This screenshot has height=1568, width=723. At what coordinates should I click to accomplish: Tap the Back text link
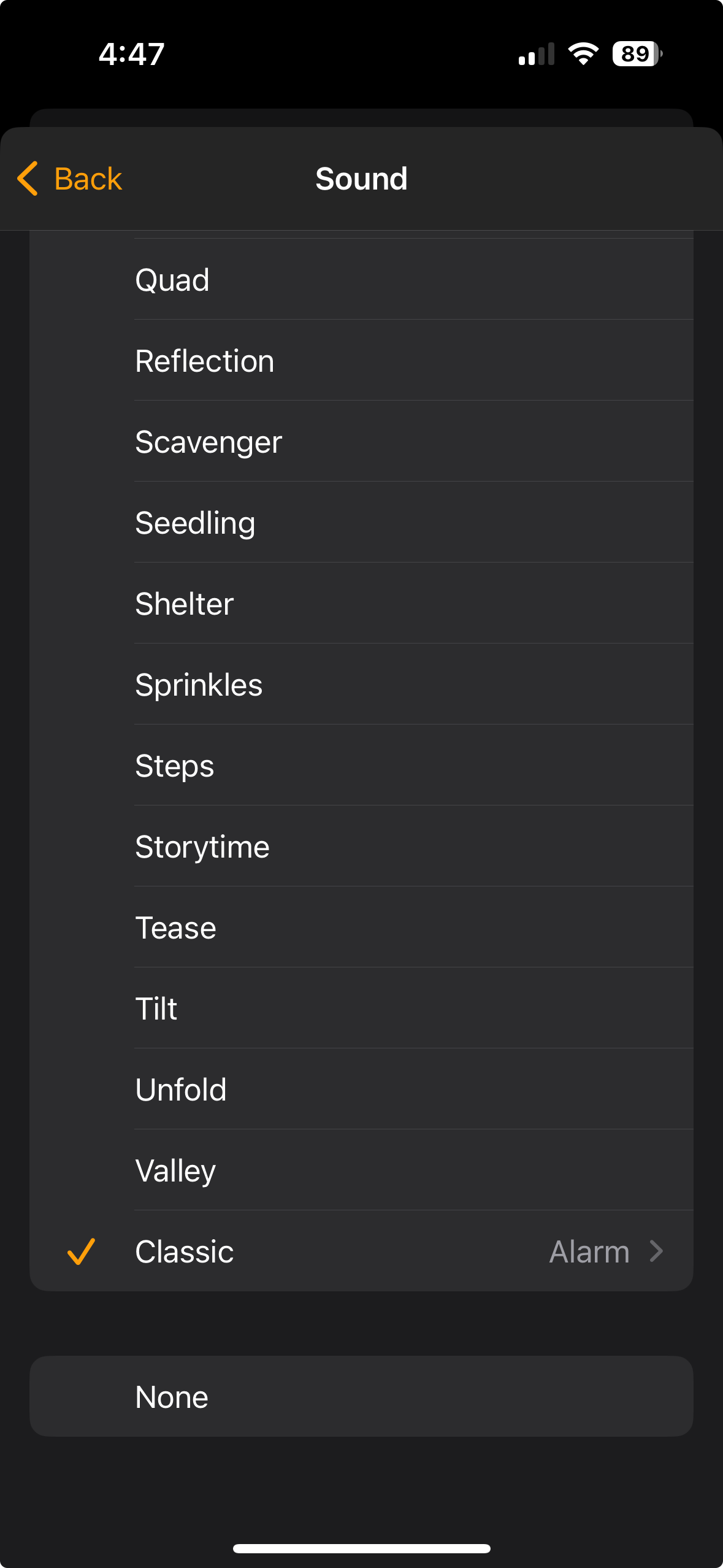click(x=88, y=179)
